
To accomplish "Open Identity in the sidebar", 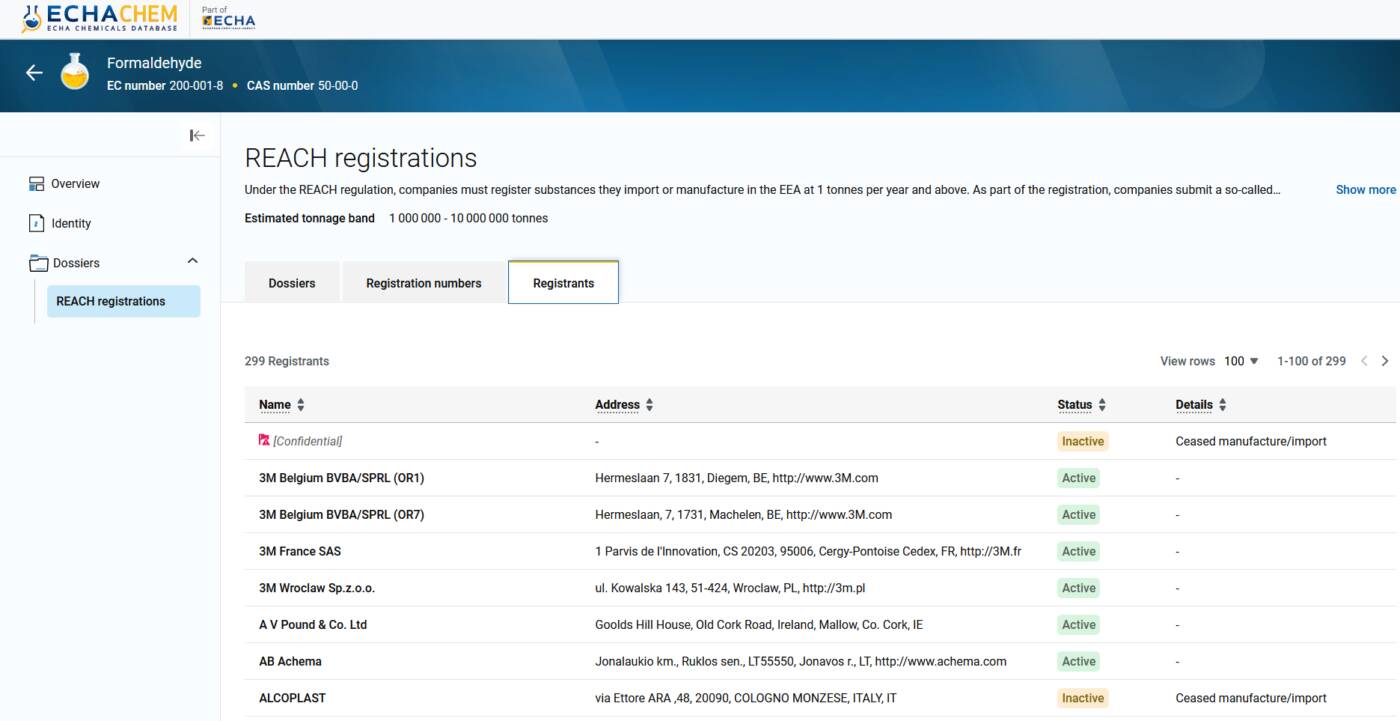I will pyautogui.click(x=71, y=224).
